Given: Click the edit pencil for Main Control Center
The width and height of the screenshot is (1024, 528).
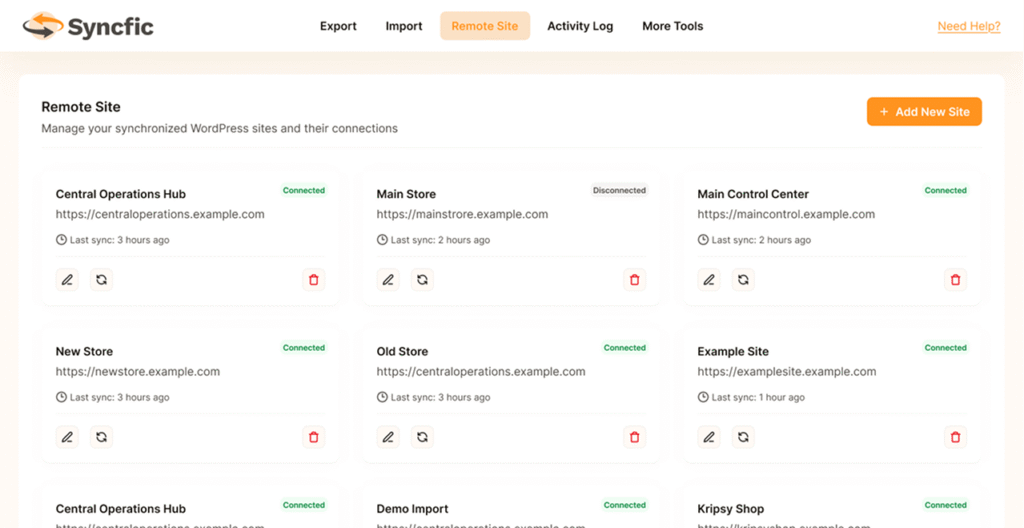Looking at the screenshot, I should coord(709,280).
